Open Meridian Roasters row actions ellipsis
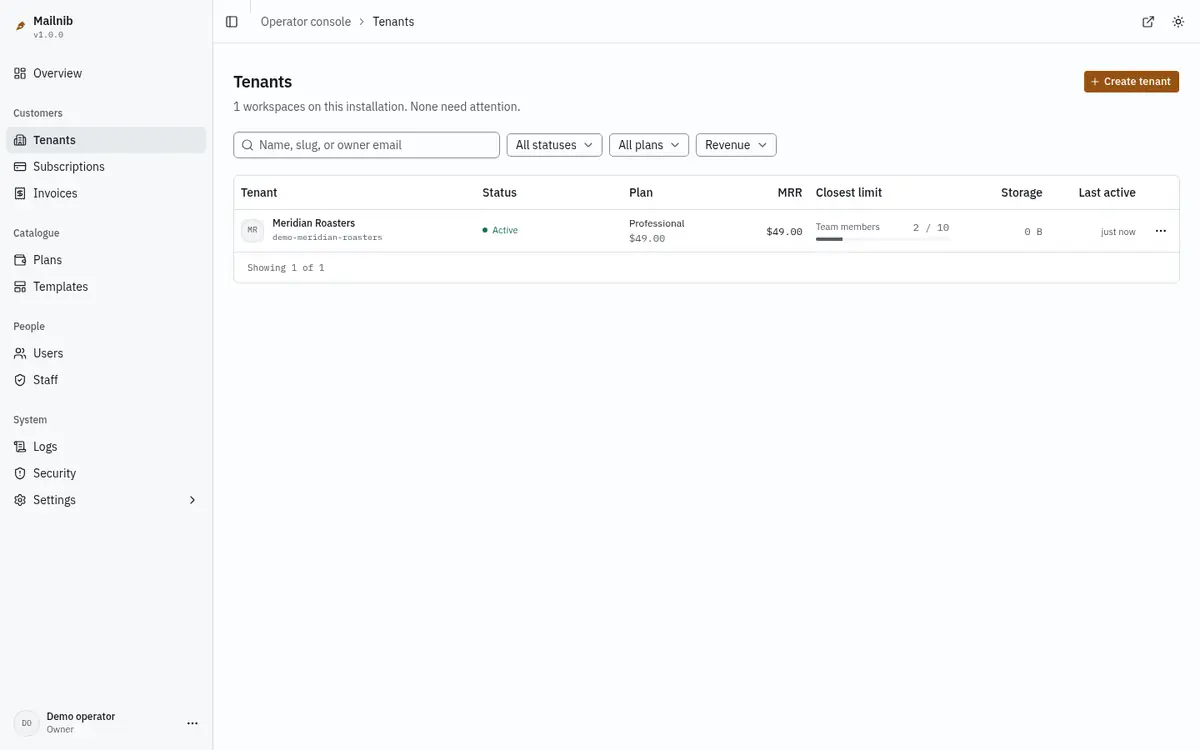 [1161, 231]
